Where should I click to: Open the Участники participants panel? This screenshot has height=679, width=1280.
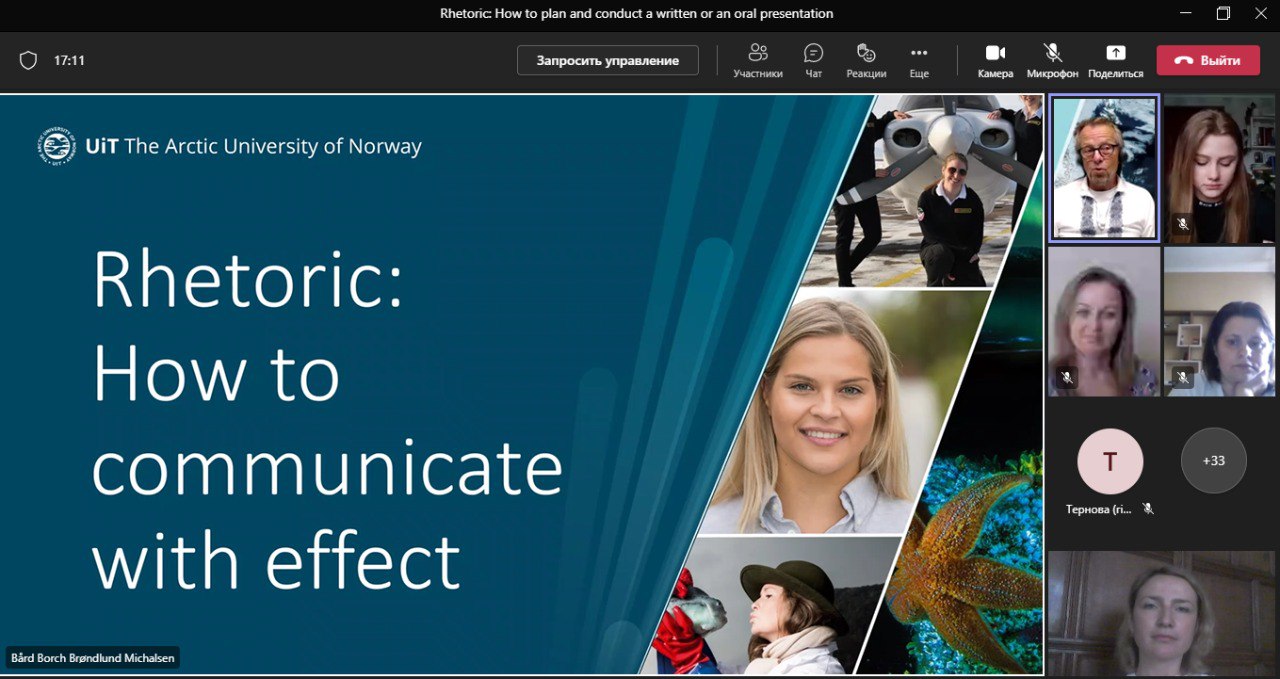pos(757,59)
